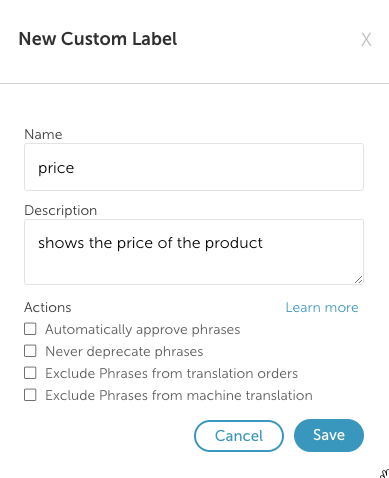389x478 pixels.
Task: Focus the Name input containing 'price'
Action: tap(194, 167)
